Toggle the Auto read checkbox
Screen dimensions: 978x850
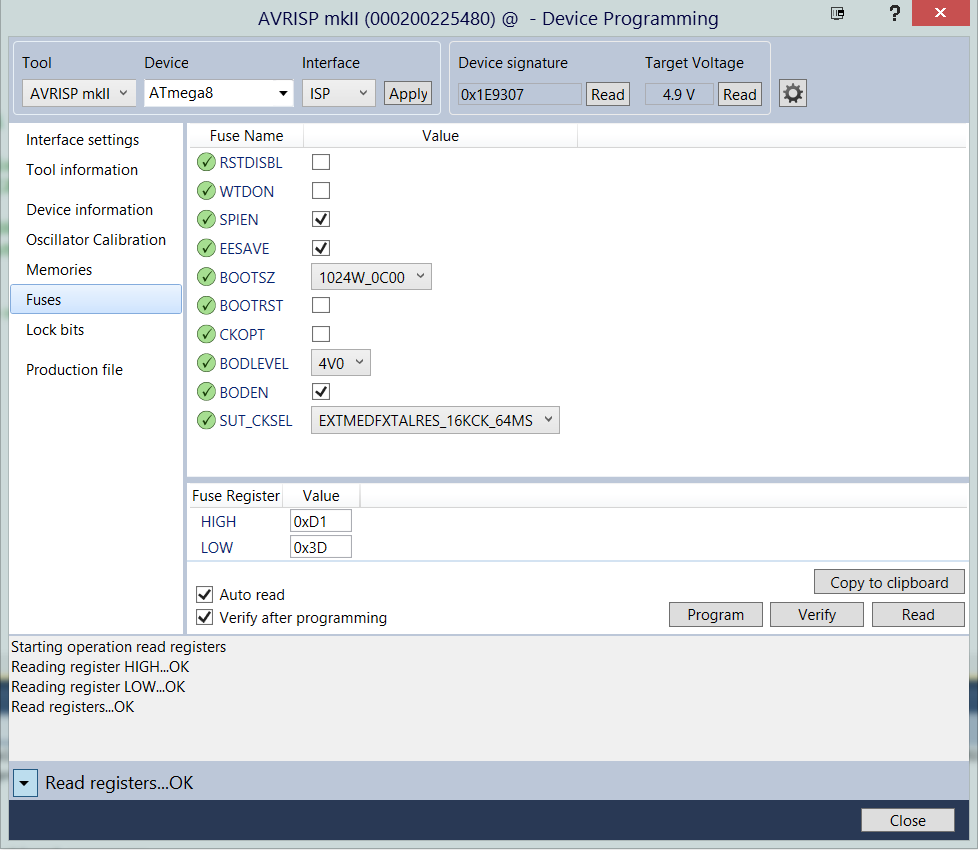(x=205, y=594)
